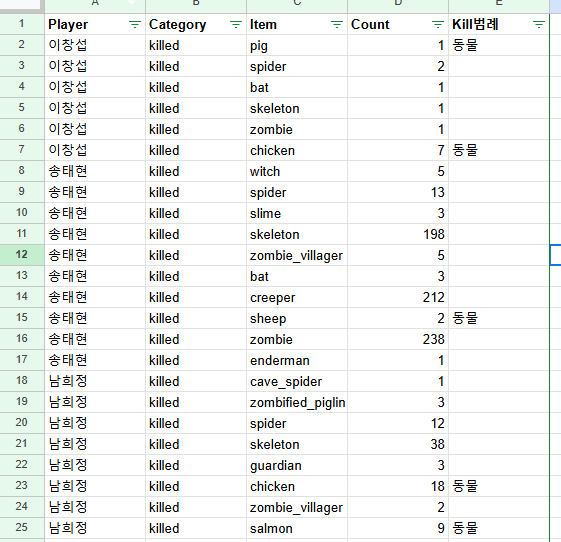Screen dimensions: 561x542
Task: Select row 1 header
Action: (22, 24)
